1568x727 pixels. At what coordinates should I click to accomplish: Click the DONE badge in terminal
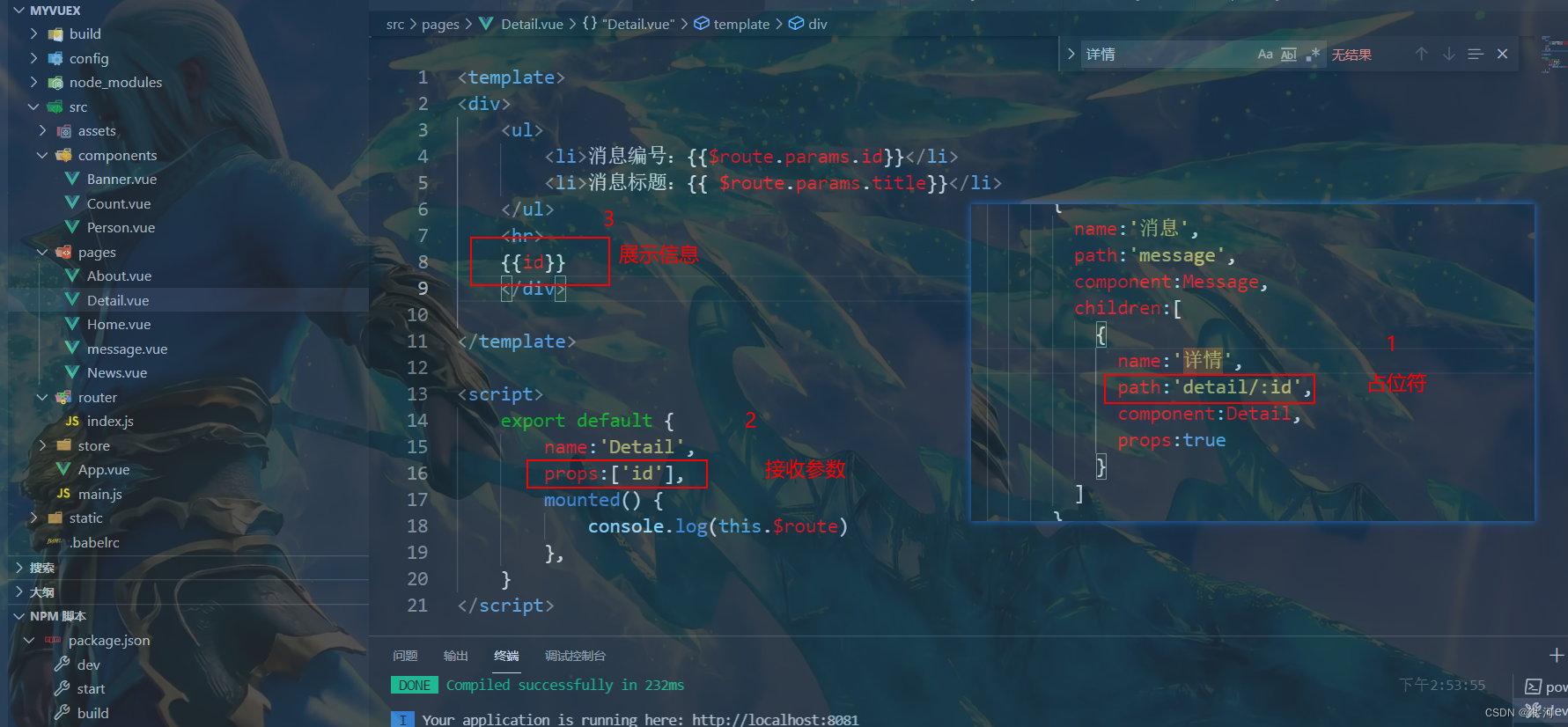(x=415, y=685)
